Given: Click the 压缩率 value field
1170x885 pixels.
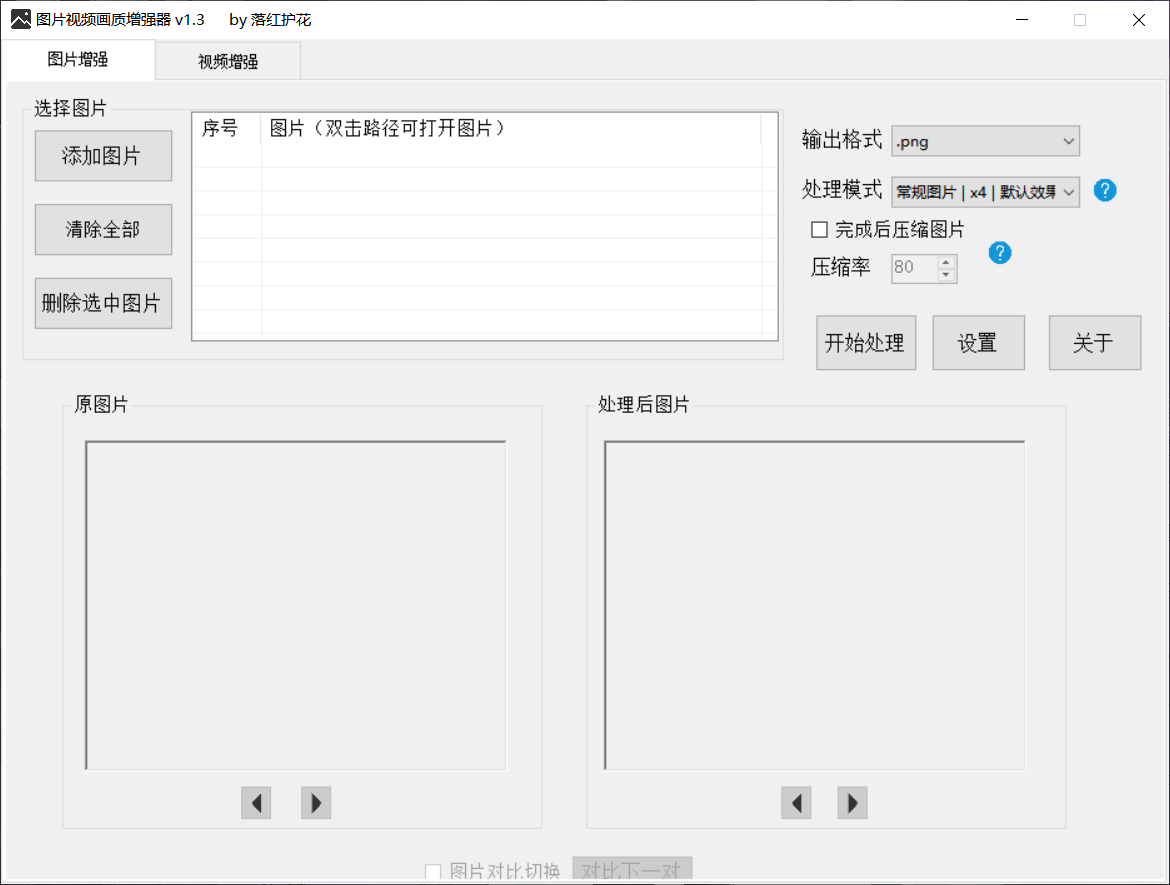Looking at the screenshot, I should click(x=912, y=268).
